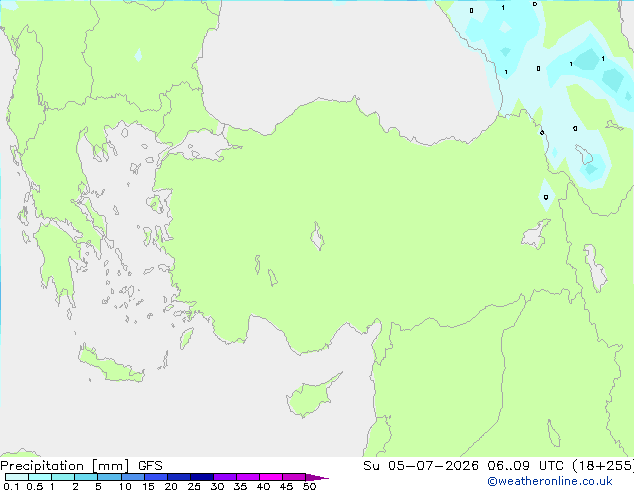Select the 5–10 mm legend color box
The image size is (634, 490).
(109, 477)
